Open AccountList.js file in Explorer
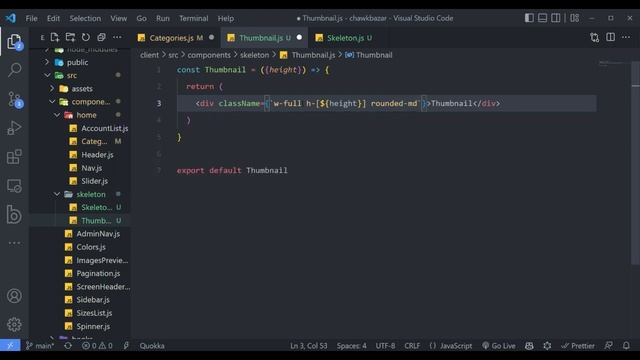Image resolution: width=640 pixels, height=360 pixels. (x=104, y=128)
